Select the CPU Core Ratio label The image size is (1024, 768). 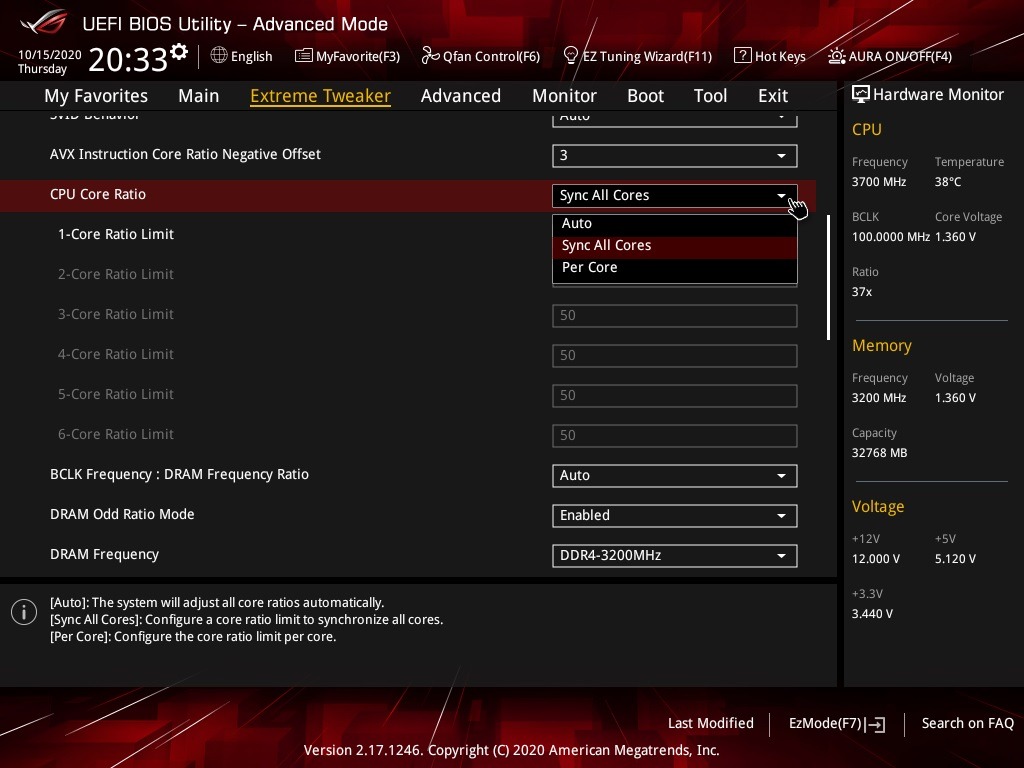coord(98,194)
